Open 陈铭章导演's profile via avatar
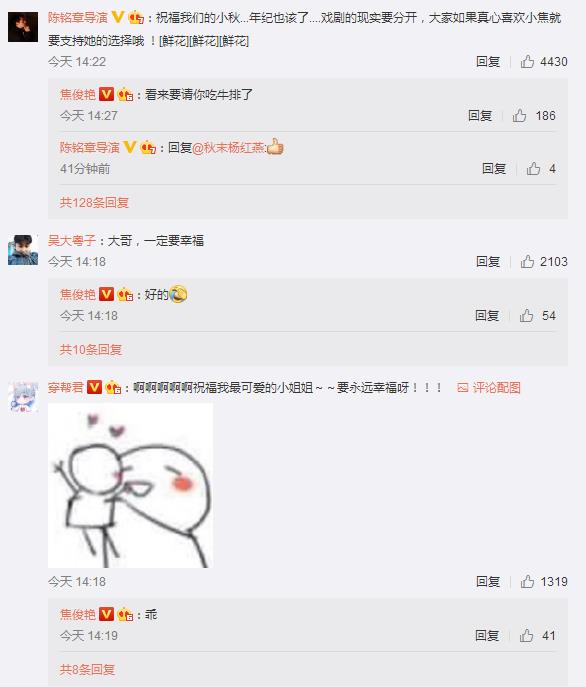The height and width of the screenshot is (687, 586). click(x=23, y=27)
